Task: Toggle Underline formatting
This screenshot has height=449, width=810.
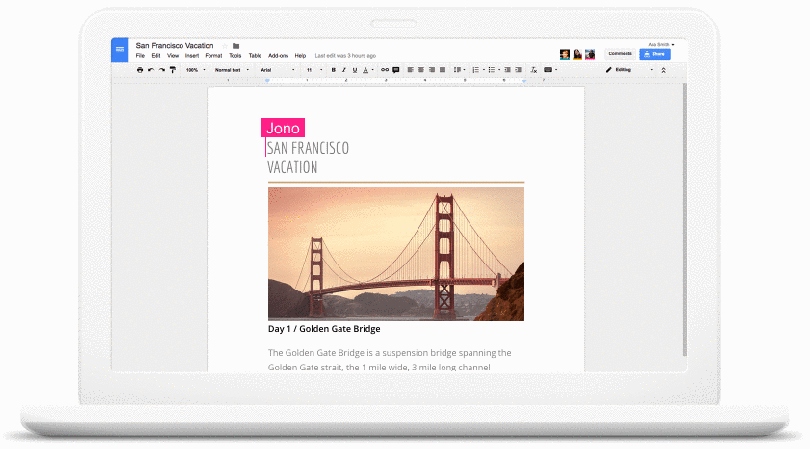Action: [x=355, y=70]
